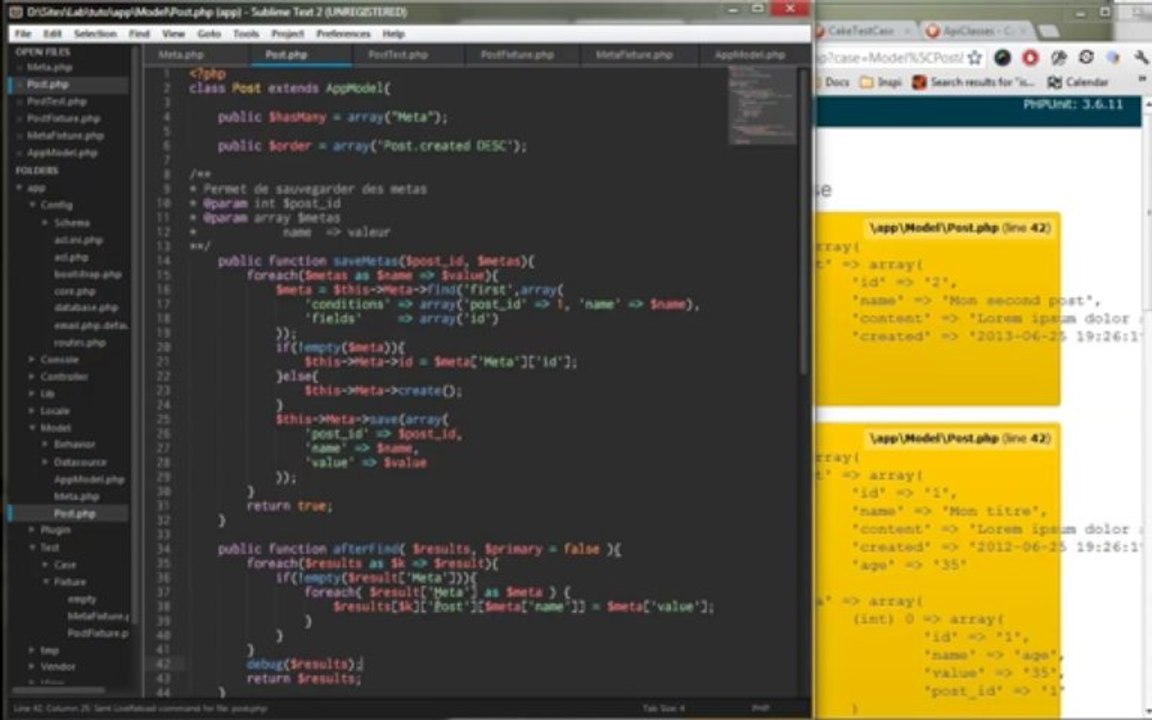Screen dimensions: 1152x720
Task: Open the View menu
Action: tap(173, 34)
